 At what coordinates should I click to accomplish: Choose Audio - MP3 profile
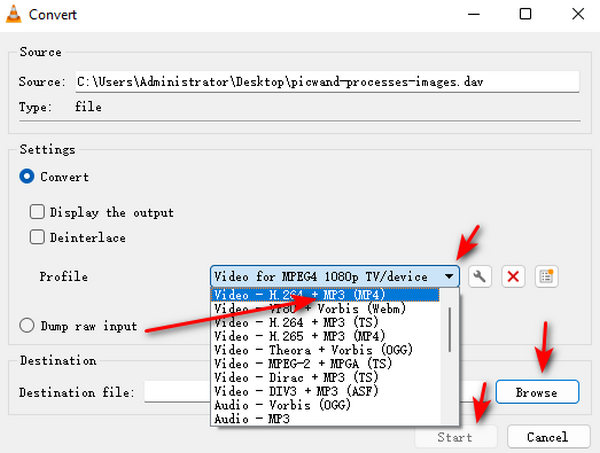325,419
